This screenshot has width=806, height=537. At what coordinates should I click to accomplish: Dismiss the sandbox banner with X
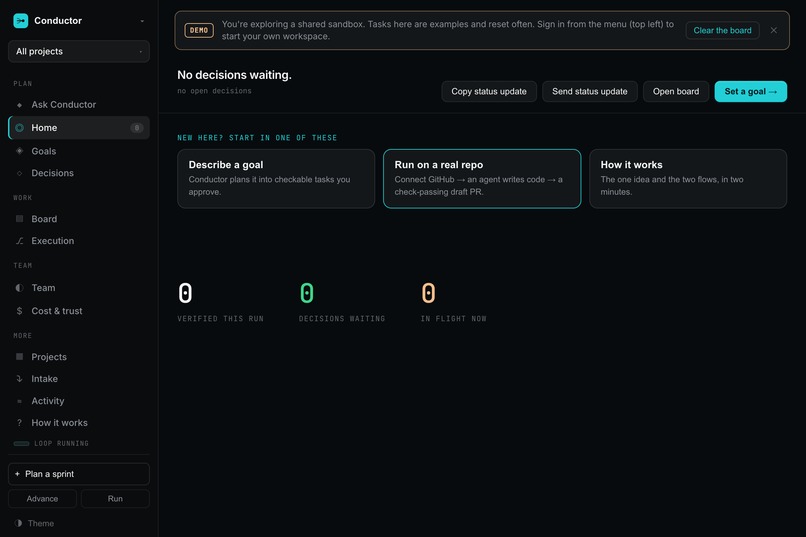click(774, 30)
